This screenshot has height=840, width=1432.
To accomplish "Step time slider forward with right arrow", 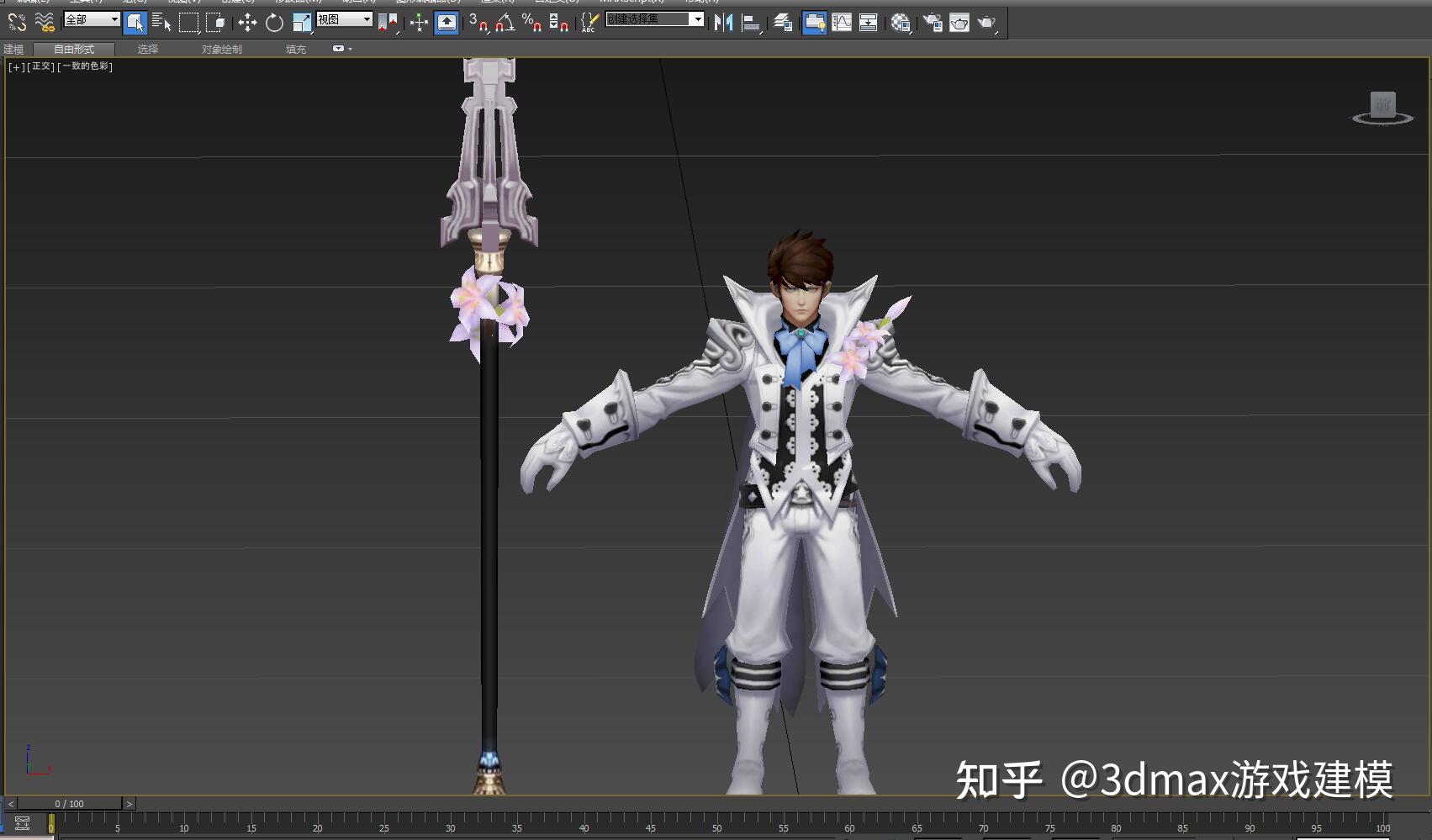I will coord(129,804).
